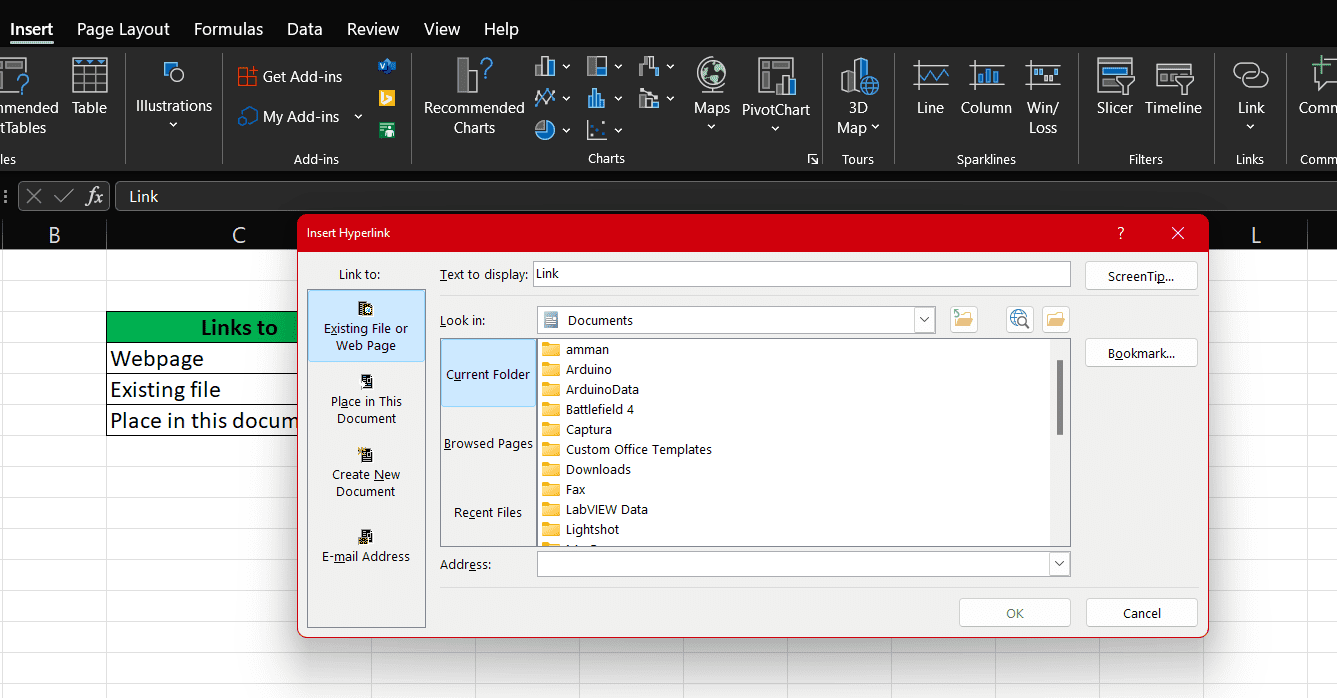Screen dimensions: 1337x698
Task: Expand the Look in folder dropdown
Action: coord(923,320)
